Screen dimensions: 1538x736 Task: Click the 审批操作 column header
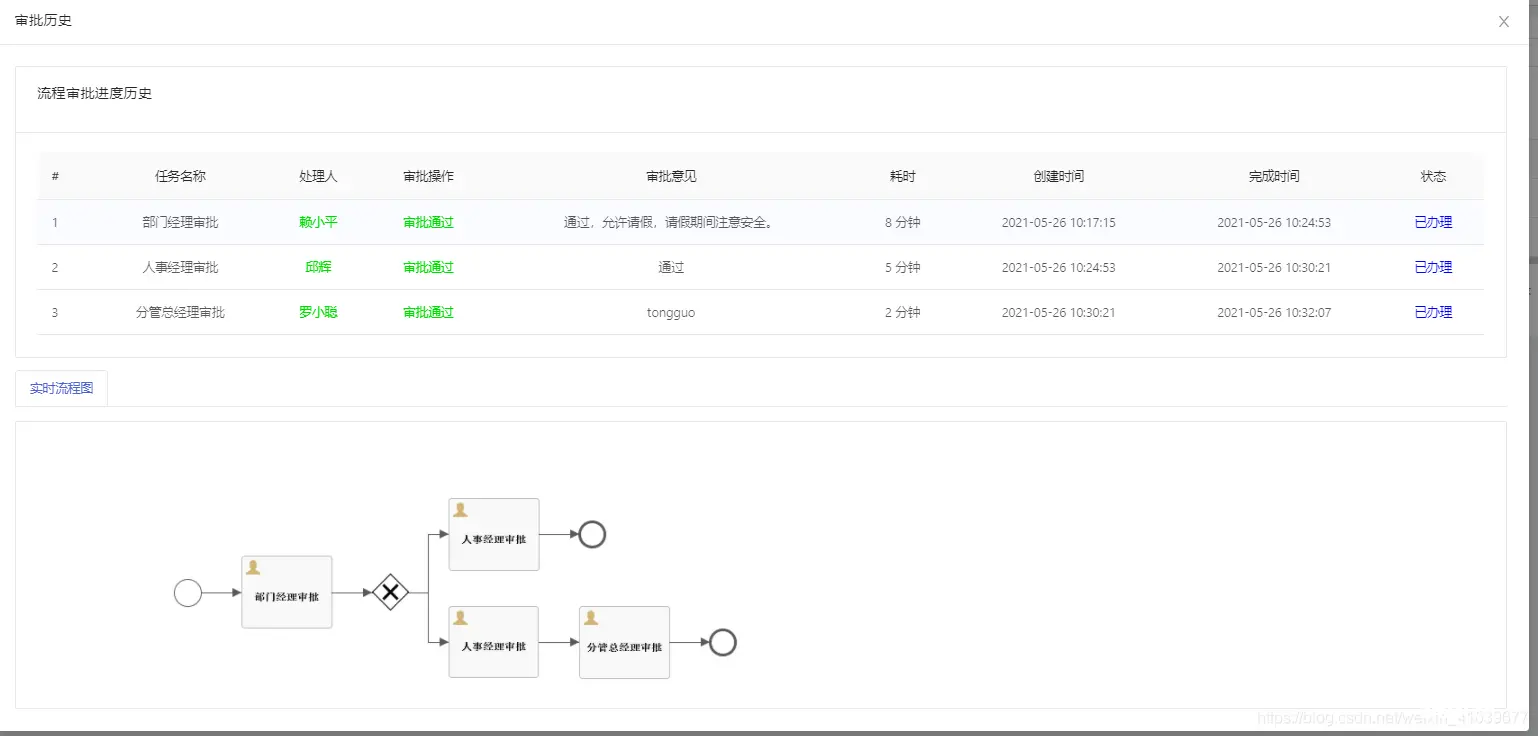(x=428, y=176)
